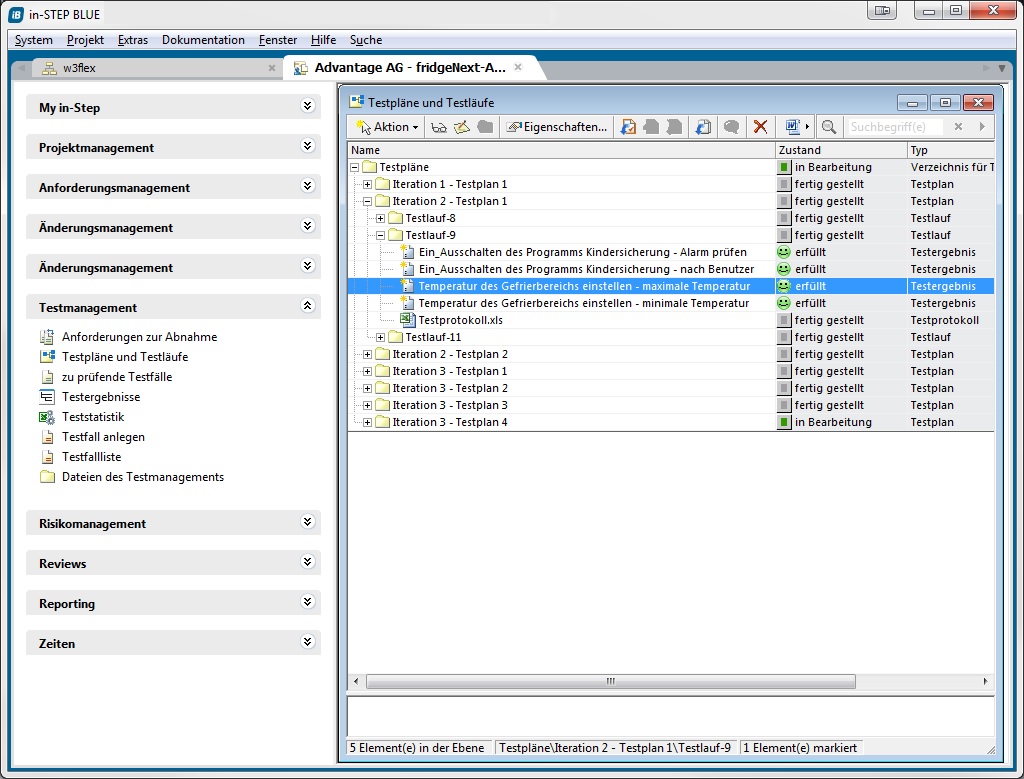The width and height of the screenshot is (1024, 779).
Task: Expand the Projektmanagement sidebar section
Action: click(307, 147)
